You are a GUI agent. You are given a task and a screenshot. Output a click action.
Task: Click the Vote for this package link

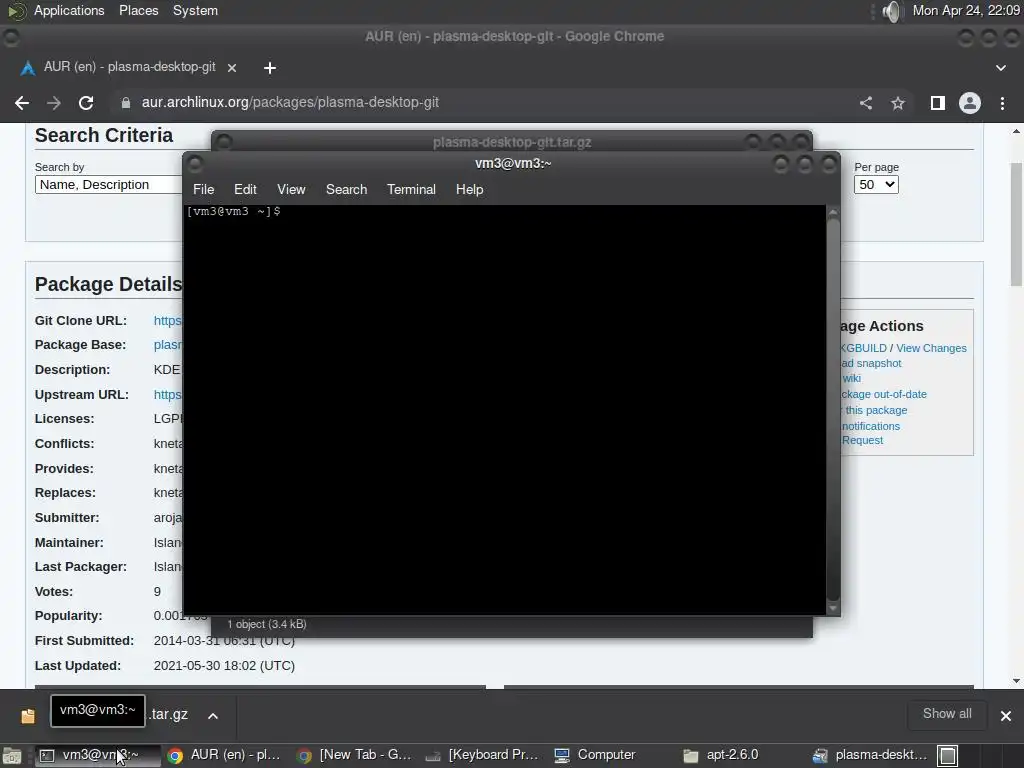coord(874,410)
